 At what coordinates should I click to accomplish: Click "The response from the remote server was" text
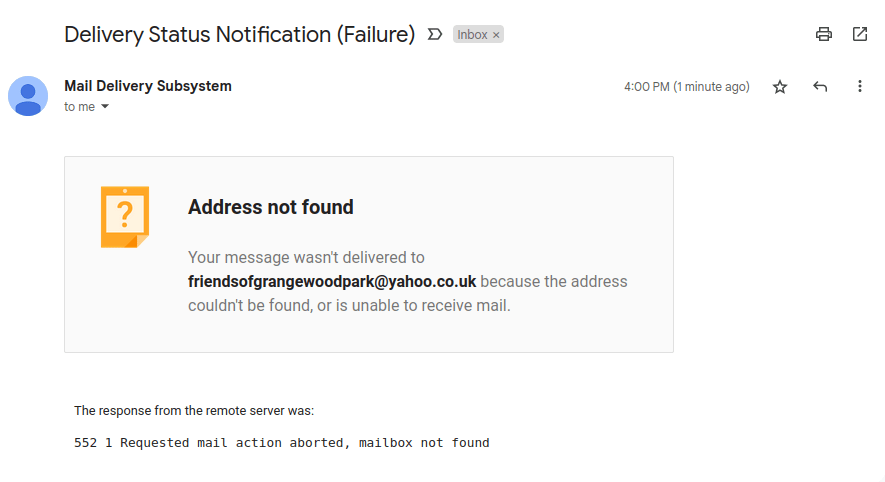[194, 410]
